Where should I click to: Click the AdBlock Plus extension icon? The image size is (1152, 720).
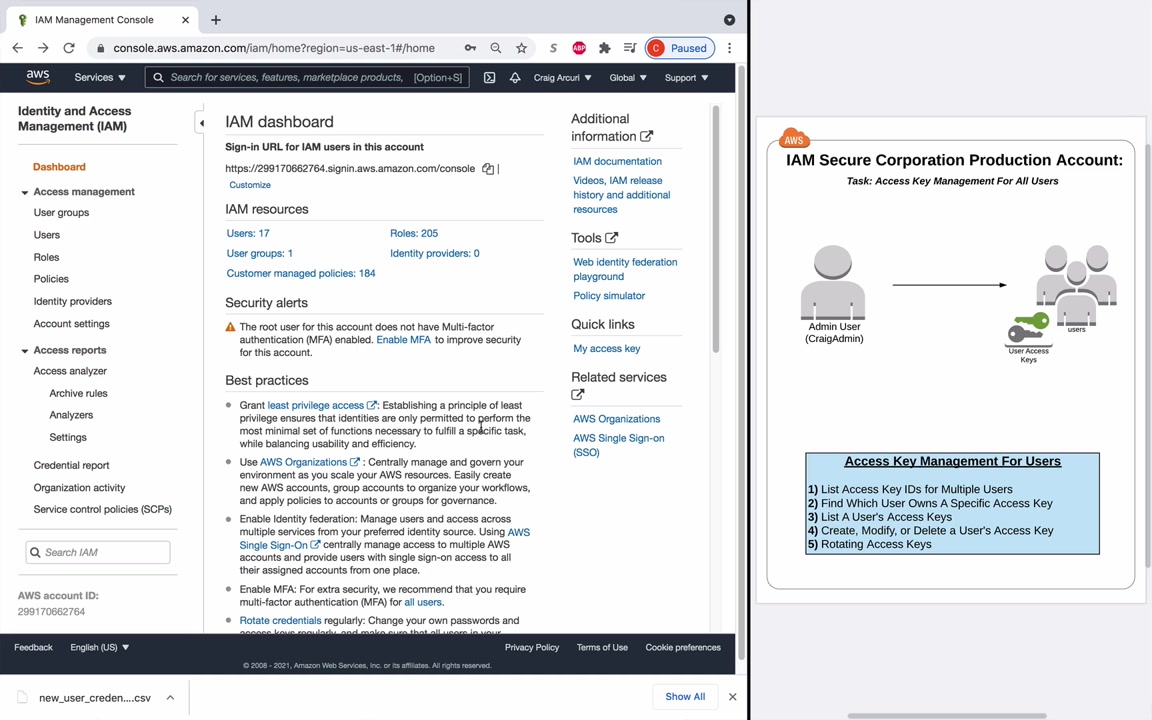coord(579,48)
